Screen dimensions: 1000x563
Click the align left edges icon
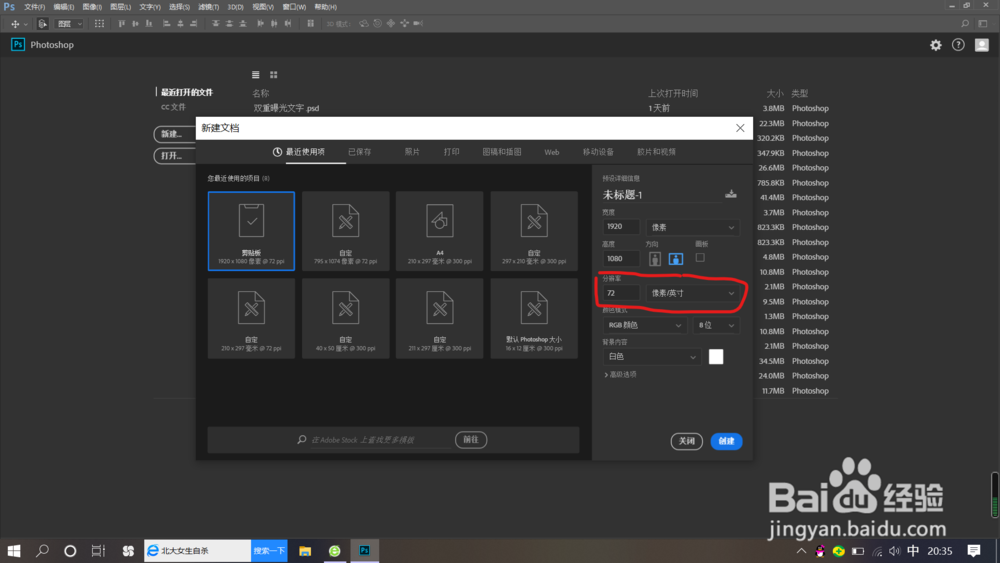click(166, 24)
